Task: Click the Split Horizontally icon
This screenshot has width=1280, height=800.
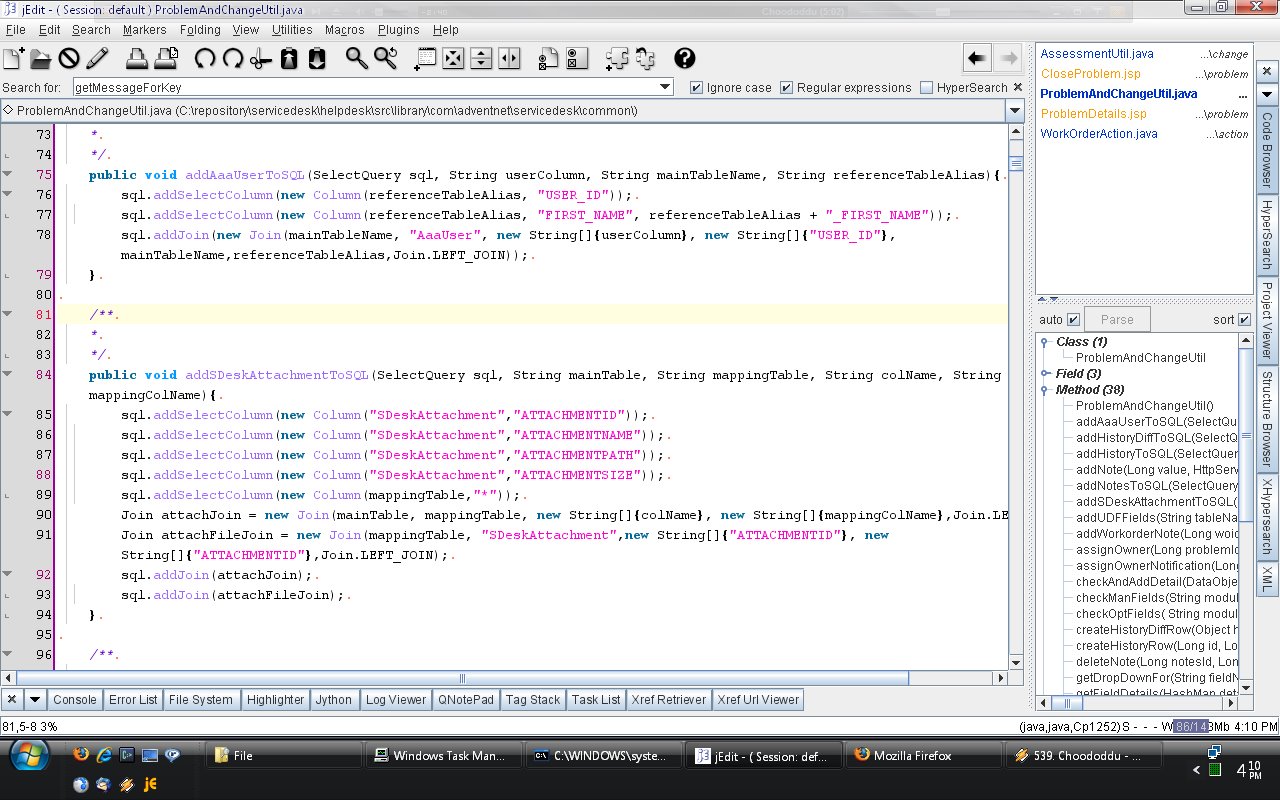Action: (481, 58)
